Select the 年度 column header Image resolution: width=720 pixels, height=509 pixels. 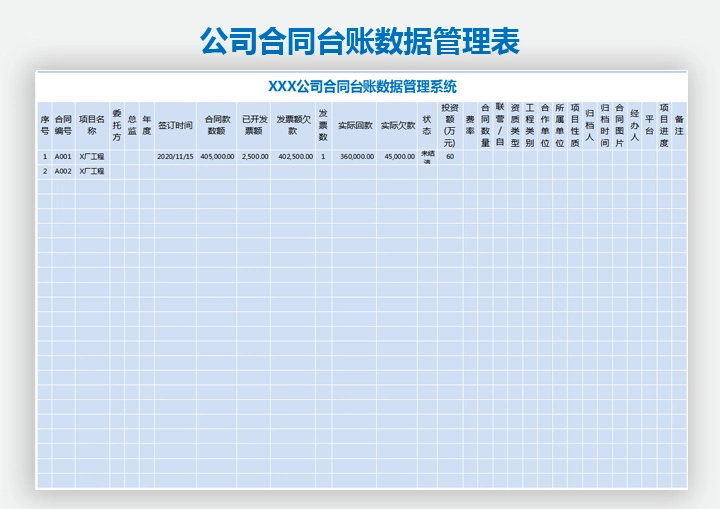click(x=147, y=125)
